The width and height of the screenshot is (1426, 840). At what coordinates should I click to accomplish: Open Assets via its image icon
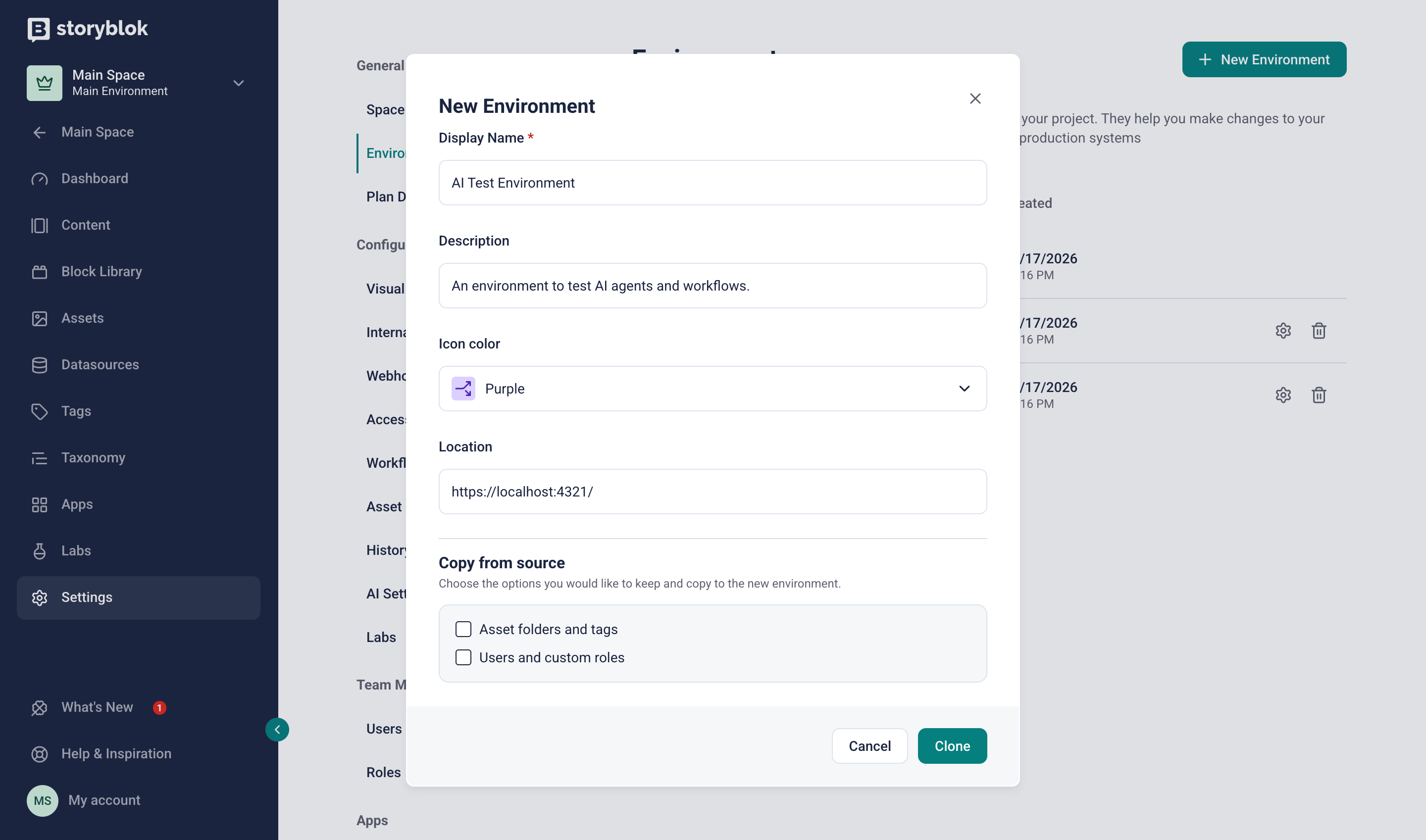tap(39, 318)
